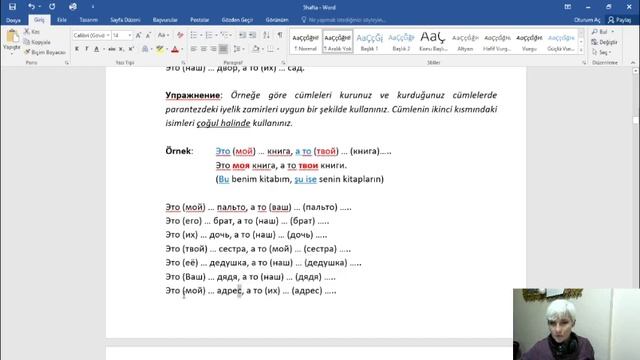Increase font size with the grow font icon

pyautogui.click(x=139, y=36)
